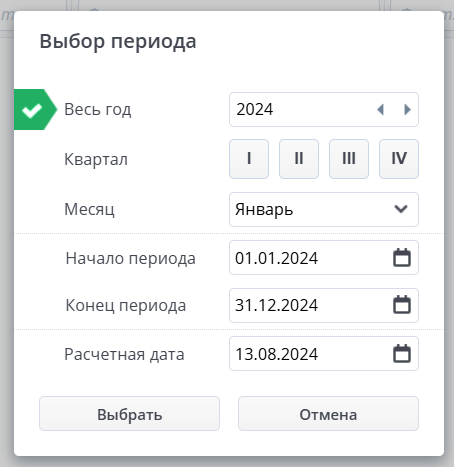Image resolution: width=454 pixels, height=467 pixels.
Task: Click the start date field 01.01.2024
Action: click(324, 258)
